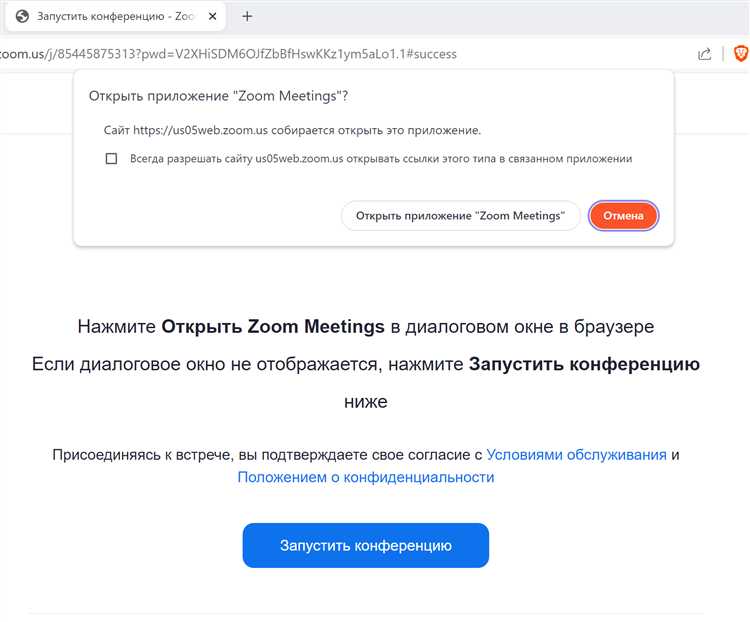Click "Открыть приложение Zoom Meetings" button
Image resolution: width=750 pixels, height=622 pixels.
click(x=460, y=216)
